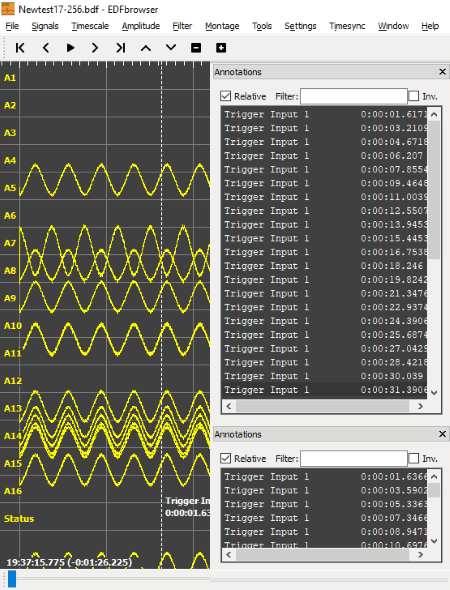Check Inv. in the upper Annotations panel

click(414, 96)
